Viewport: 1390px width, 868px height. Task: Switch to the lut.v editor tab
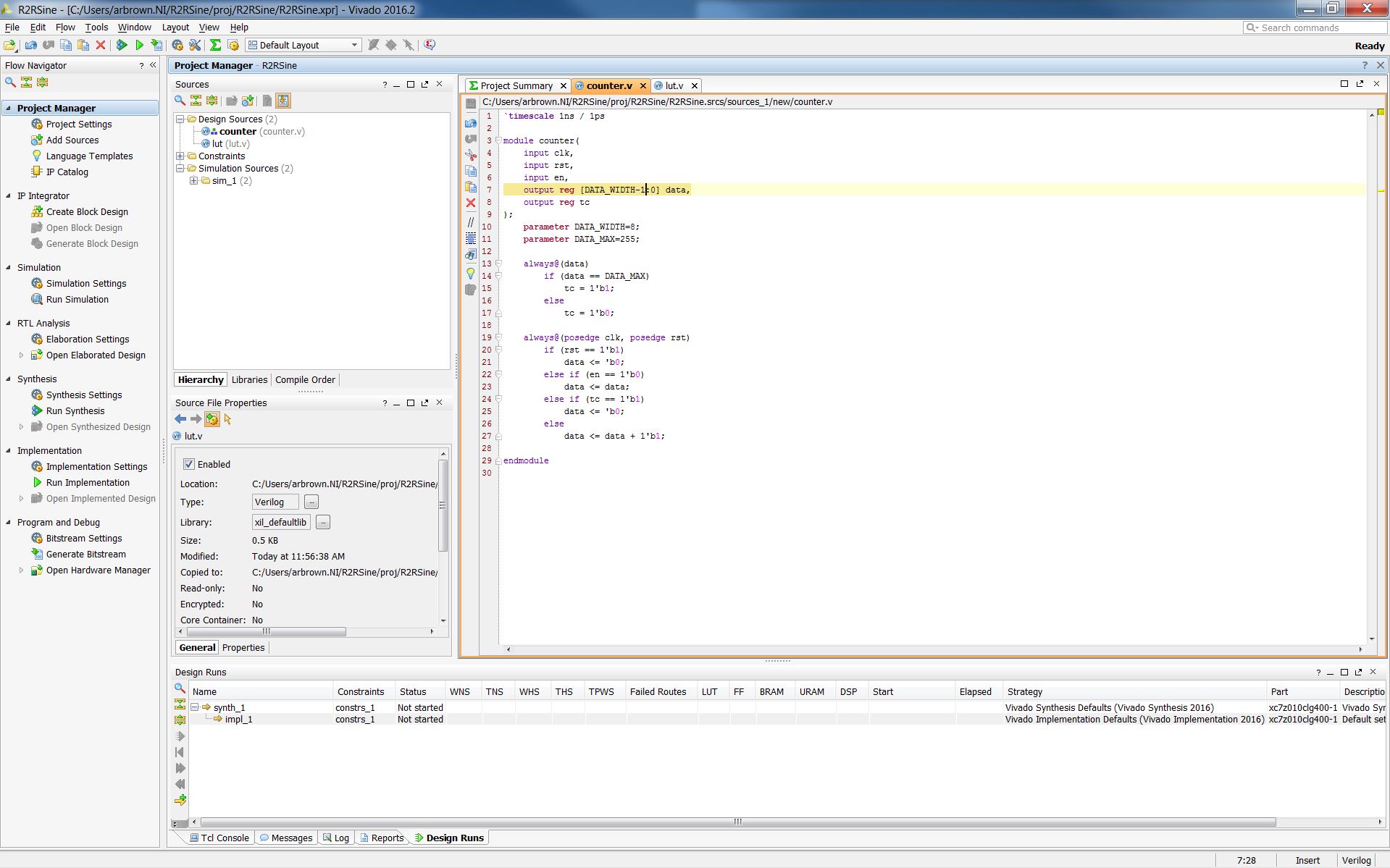674,85
